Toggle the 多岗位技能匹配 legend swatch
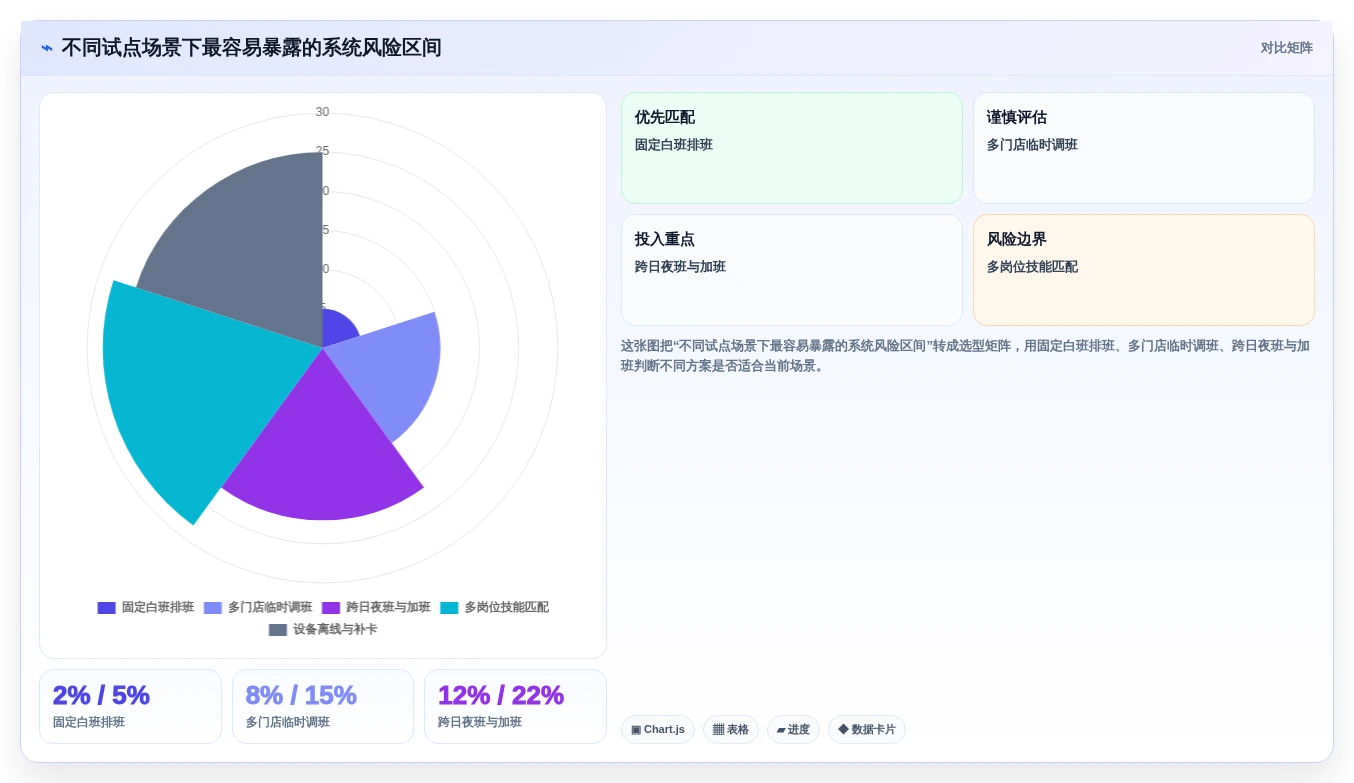 449,608
